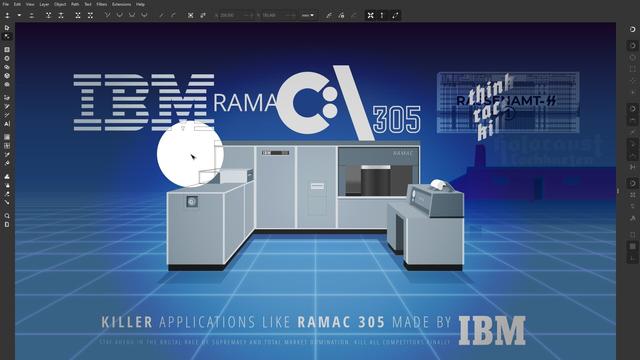
Task: Make selected nodes symmetric
Action: tap(132, 15)
